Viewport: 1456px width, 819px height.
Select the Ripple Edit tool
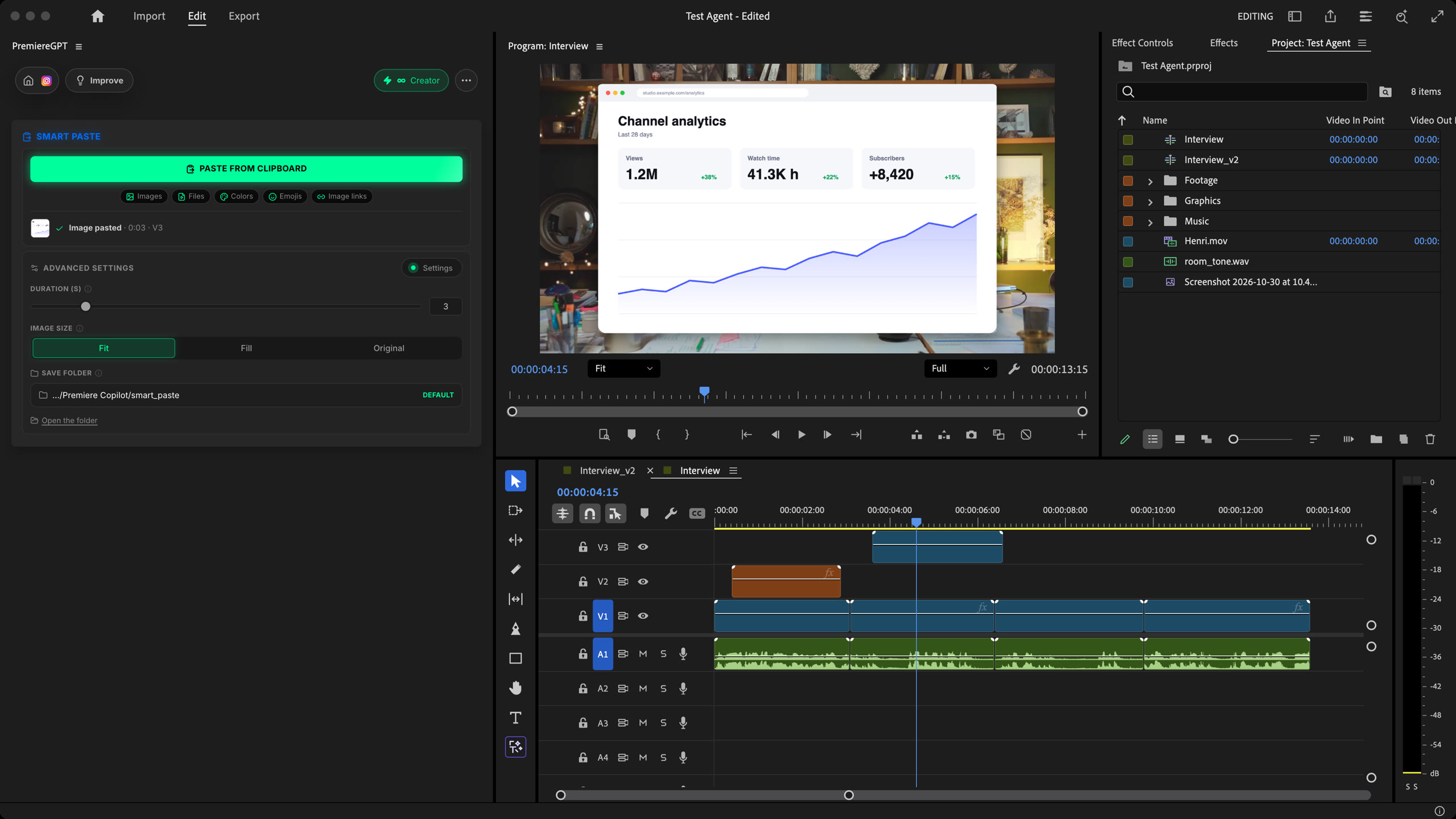coord(515,540)
